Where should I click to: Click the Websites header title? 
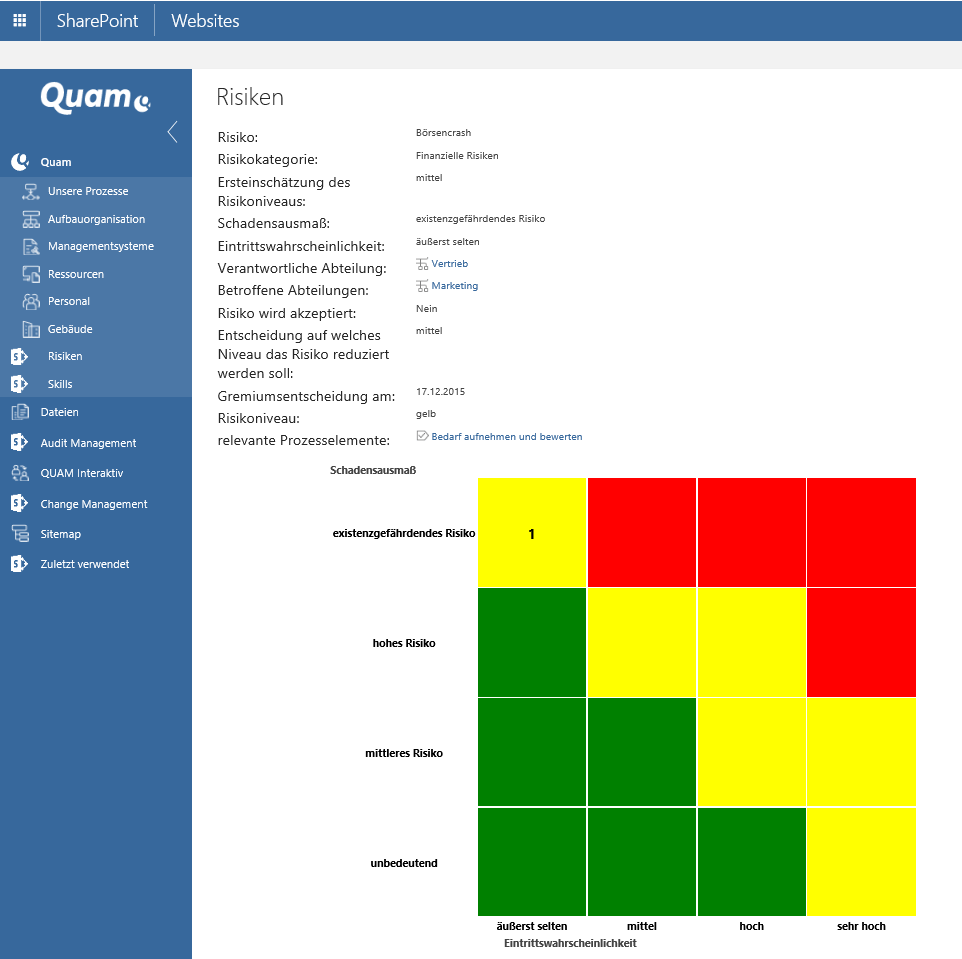[205, 20]
